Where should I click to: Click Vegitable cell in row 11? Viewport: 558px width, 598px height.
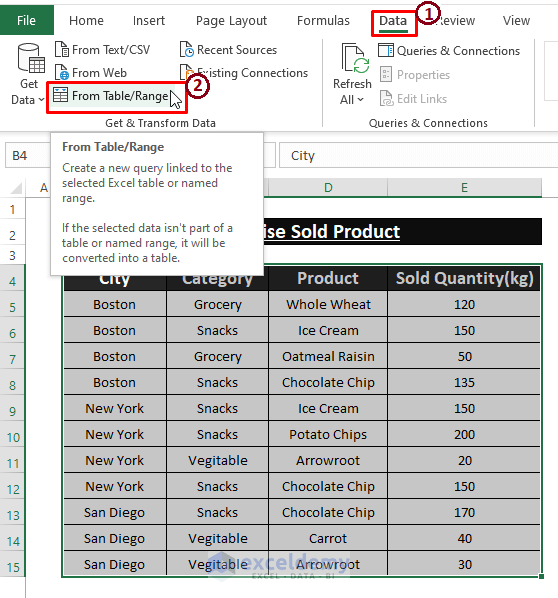(217, 460)
